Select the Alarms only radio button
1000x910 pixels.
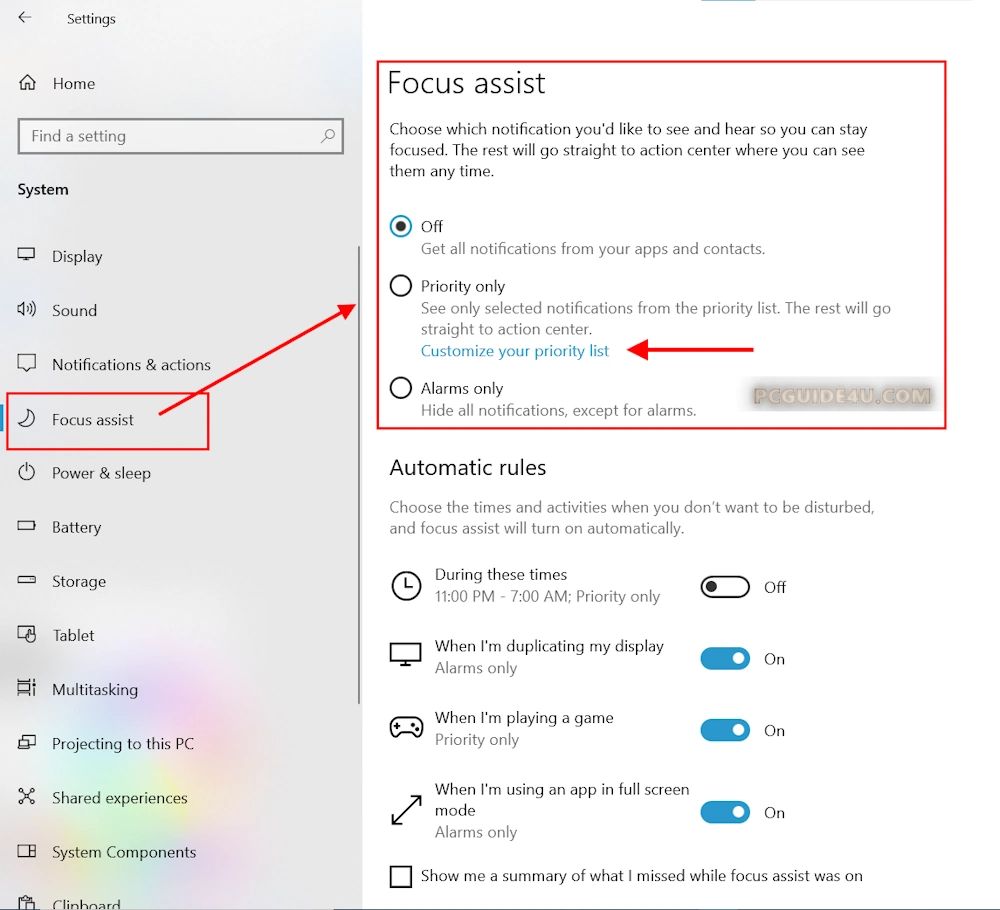click(x=401, y=388)
